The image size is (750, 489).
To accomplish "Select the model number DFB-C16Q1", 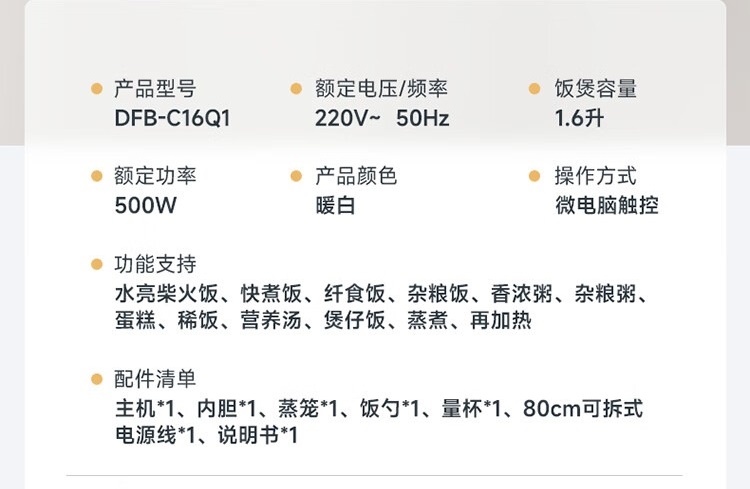I will tap(173, 118).
